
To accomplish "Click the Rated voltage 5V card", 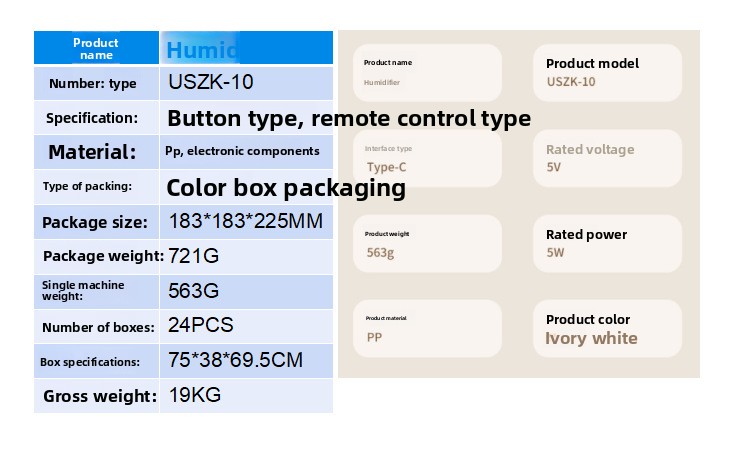I will point(607,158).
